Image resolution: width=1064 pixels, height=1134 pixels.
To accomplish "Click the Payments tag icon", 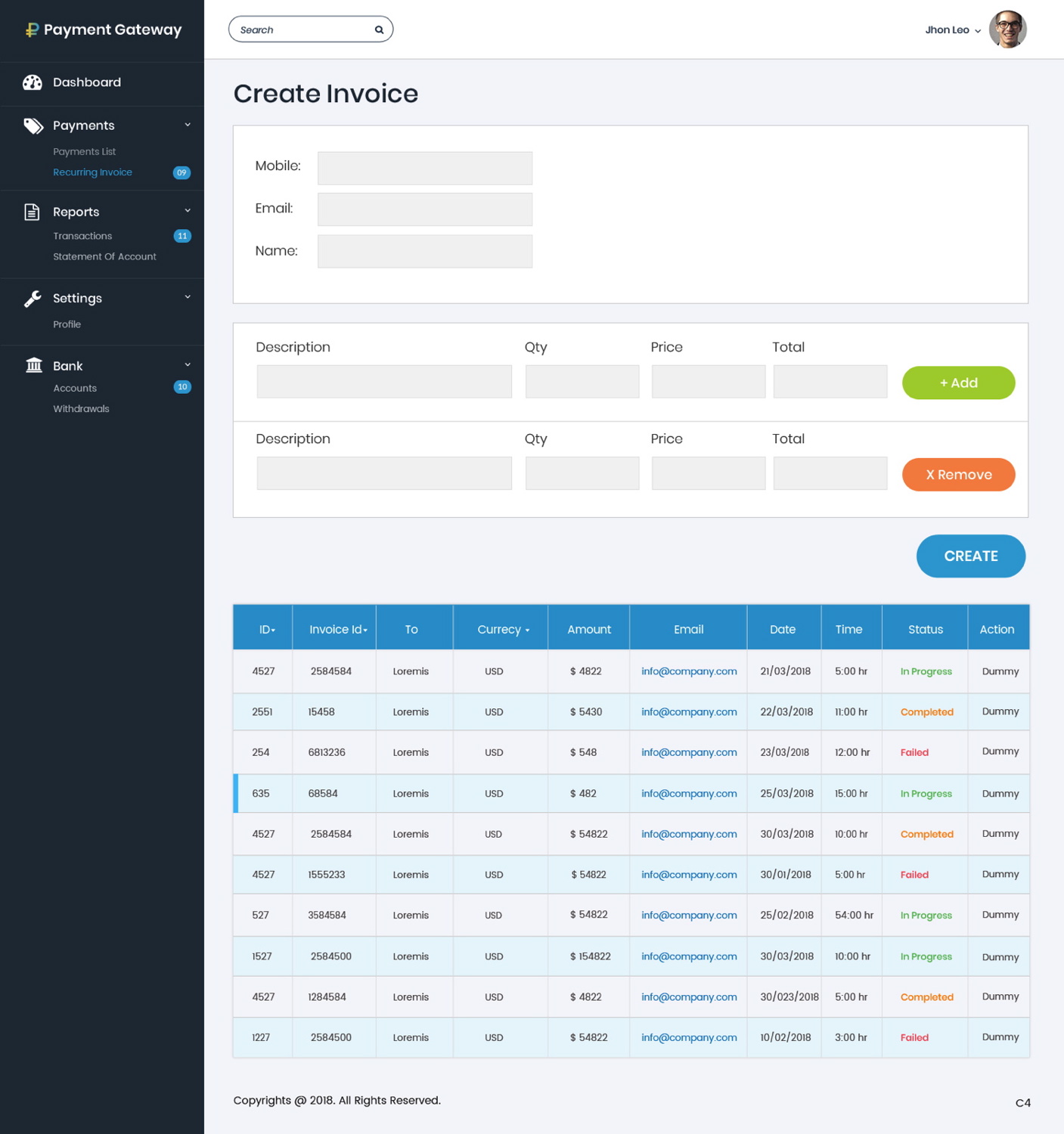I will point(33,125).
